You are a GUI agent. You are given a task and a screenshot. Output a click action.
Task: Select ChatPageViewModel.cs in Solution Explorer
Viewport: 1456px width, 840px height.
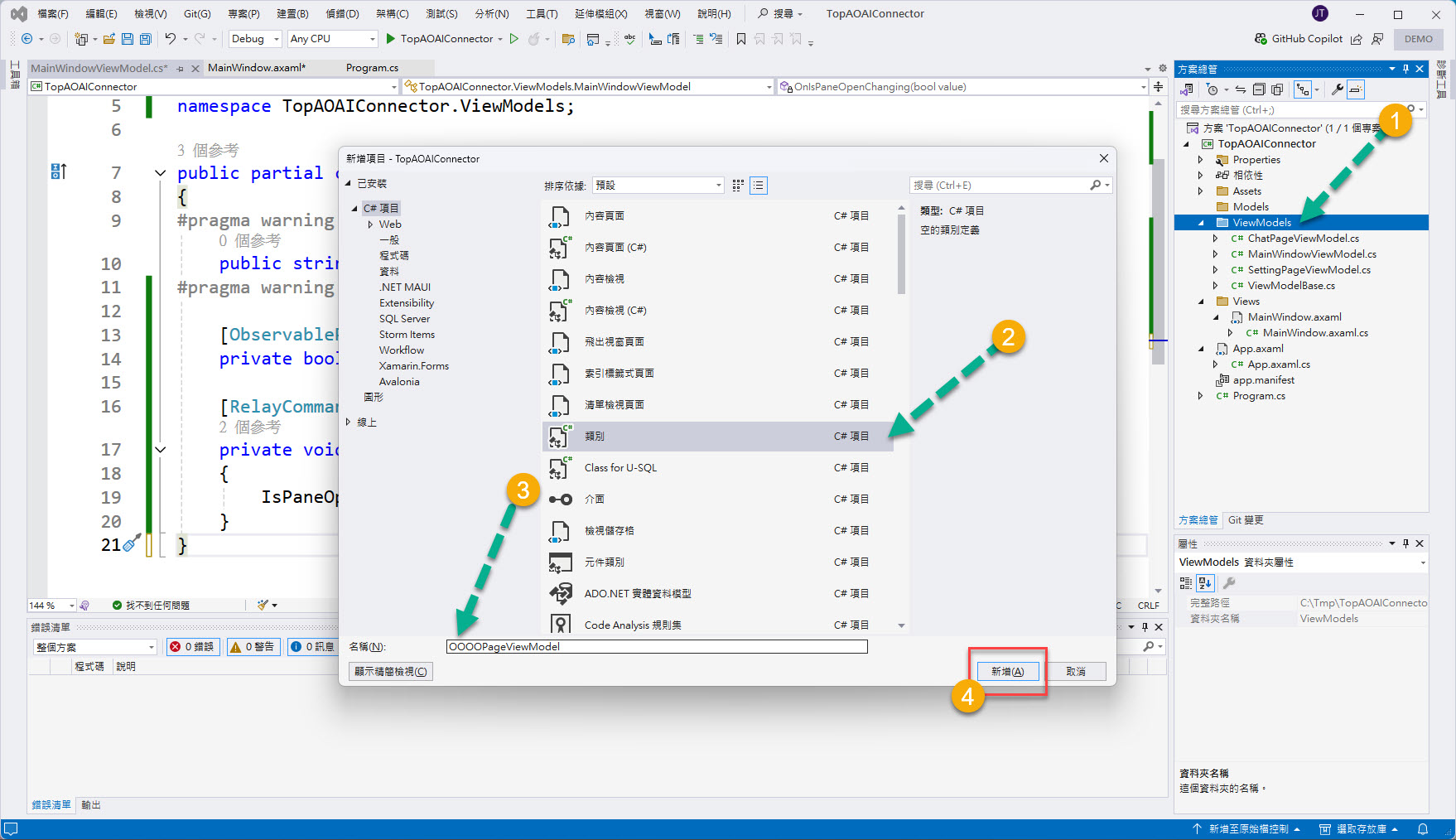tap(1303, 239)
